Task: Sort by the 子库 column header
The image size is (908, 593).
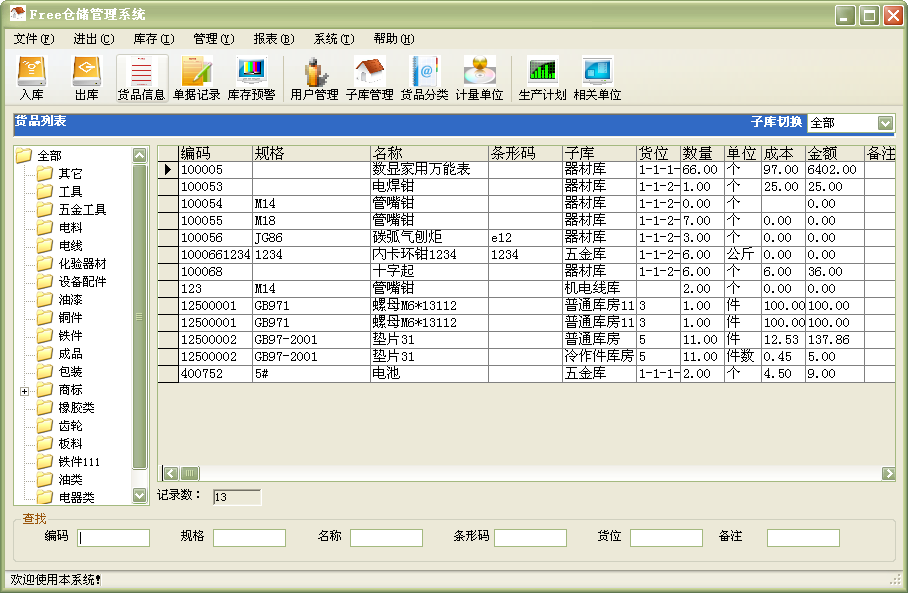Action: click(x=599, y=153)
